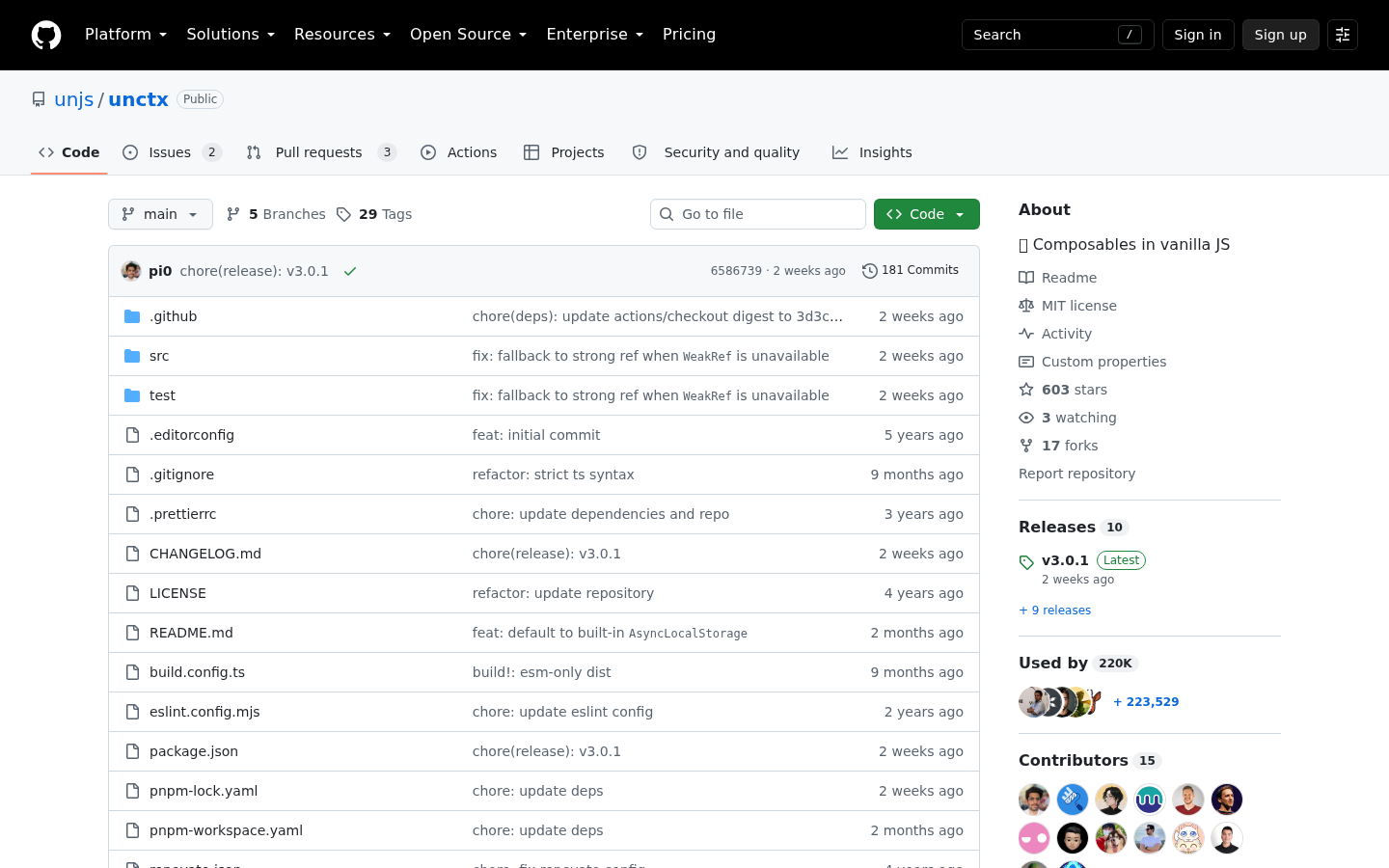Click the file icon beside package.json
Screen dimensions: 1389x868
click(132, 751)
